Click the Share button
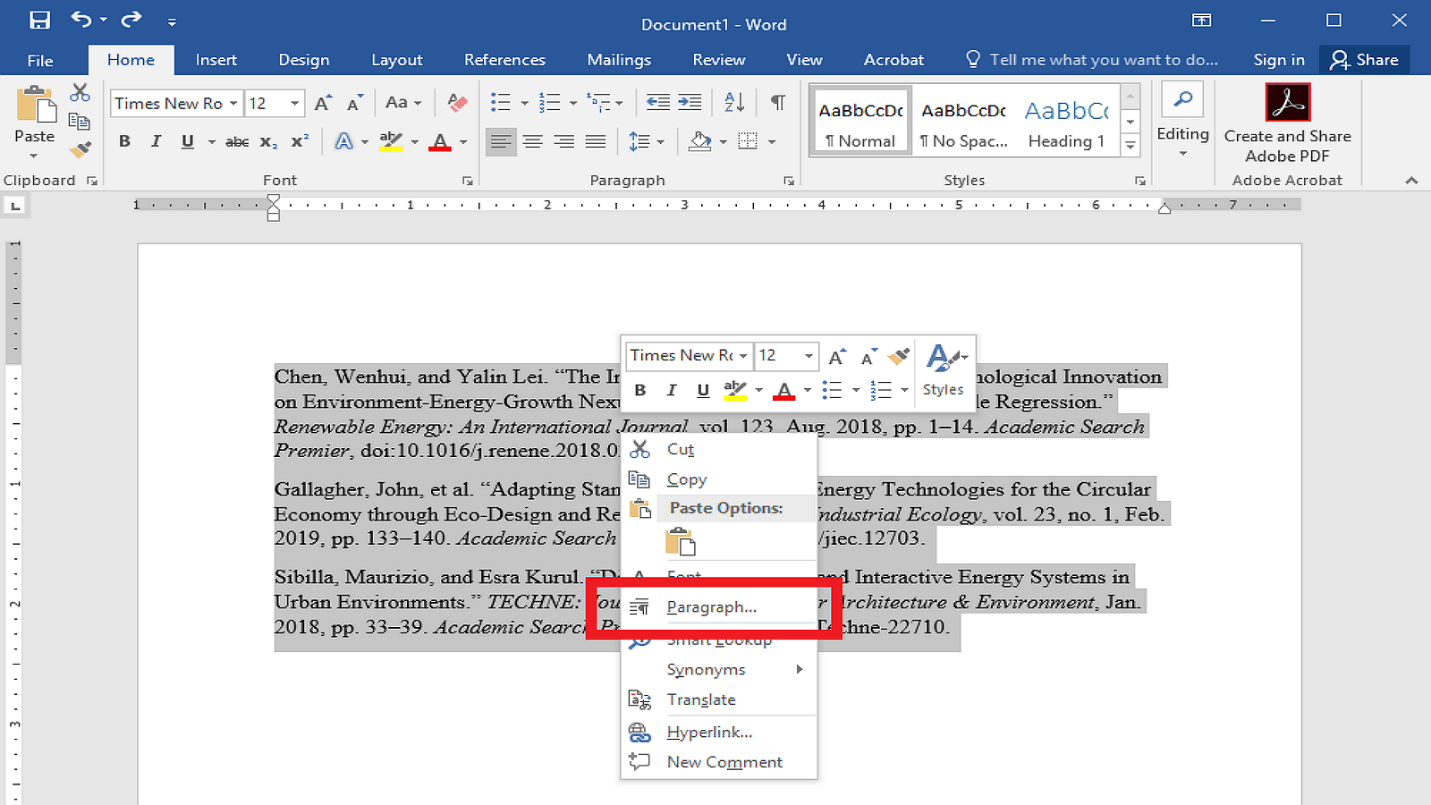This screenshot has height=805, width=1431. pyautogui.click(x=1364, y=60)
